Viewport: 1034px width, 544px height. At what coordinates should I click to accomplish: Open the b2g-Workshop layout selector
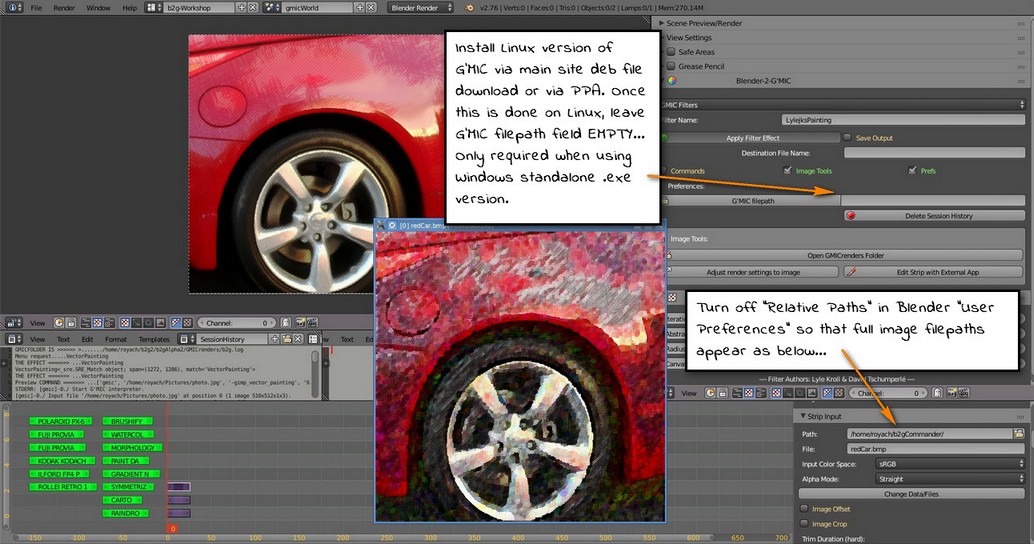pos(198,7)
